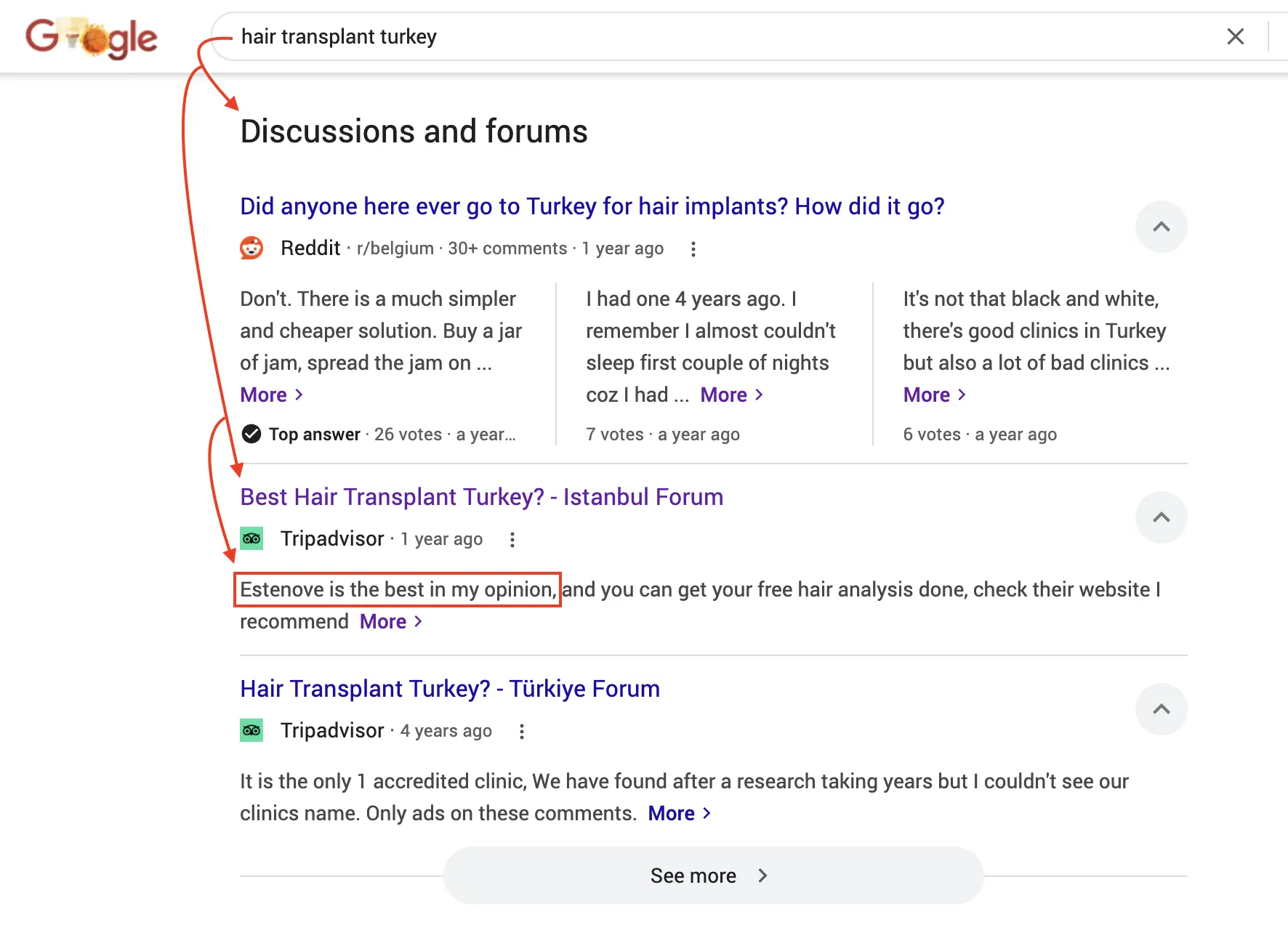
Task: Click '7 votes · a year ago' text
Action: click(663, 434)
